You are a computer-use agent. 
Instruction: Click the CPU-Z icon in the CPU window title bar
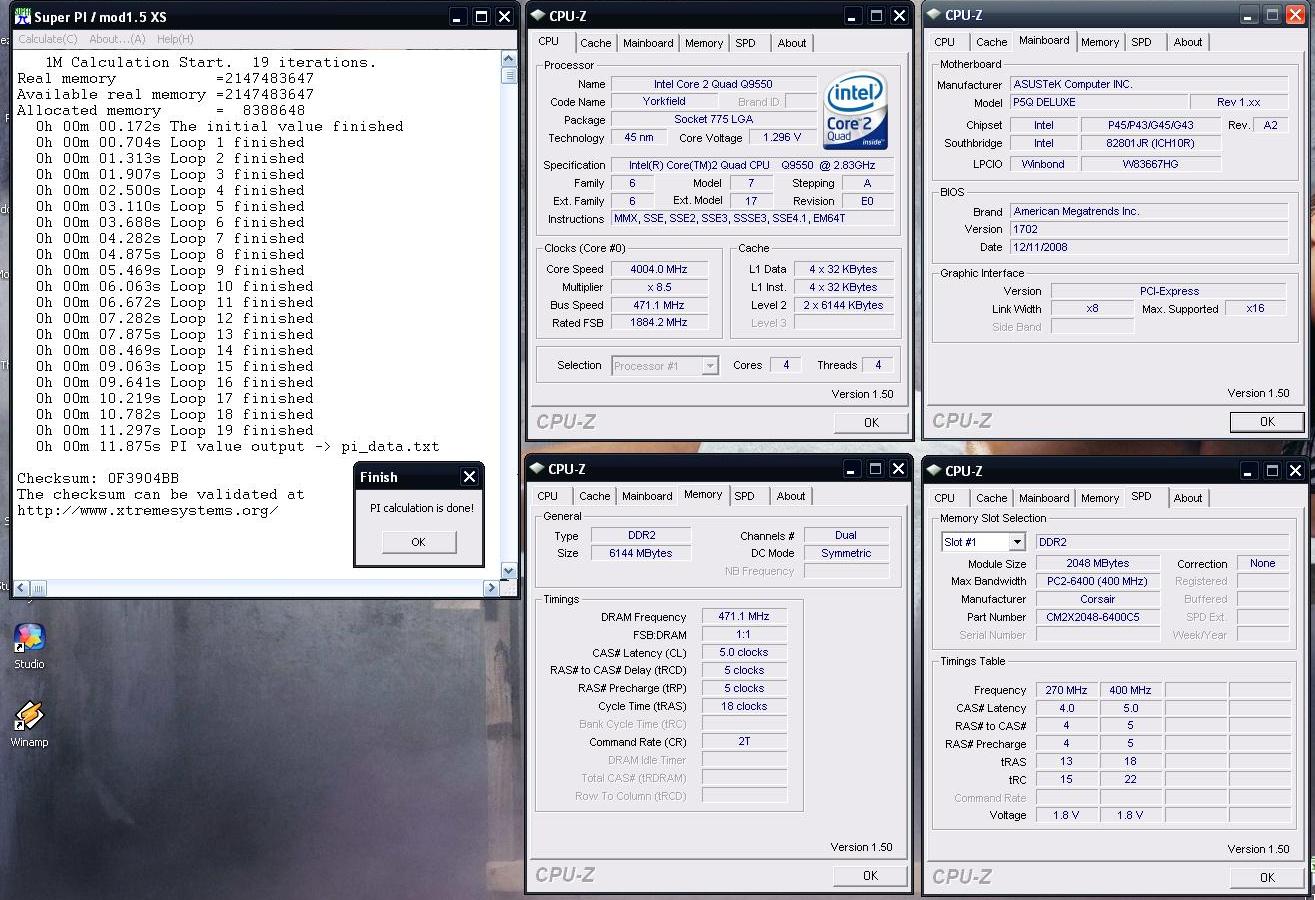click(x=538, y=15)
